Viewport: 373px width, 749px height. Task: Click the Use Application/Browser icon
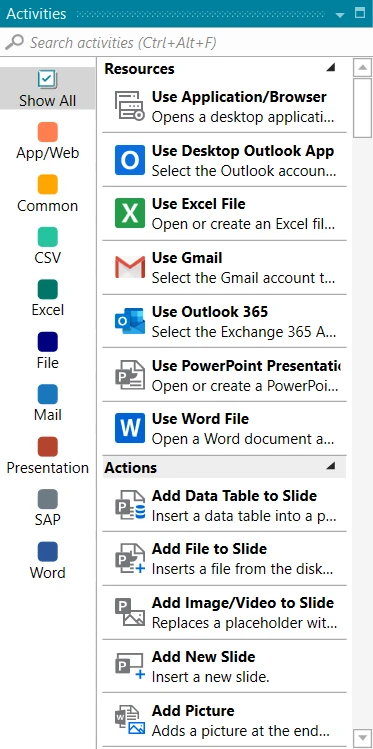130,106
